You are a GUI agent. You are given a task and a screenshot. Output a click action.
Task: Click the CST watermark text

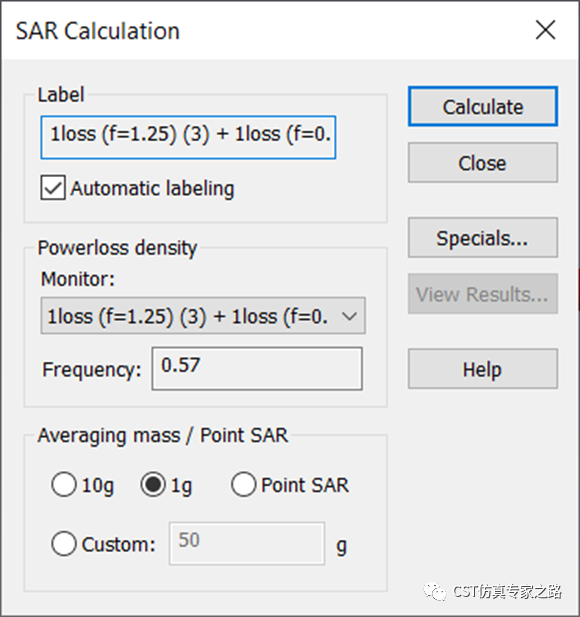pyautogui.click(x=507, y=591)
